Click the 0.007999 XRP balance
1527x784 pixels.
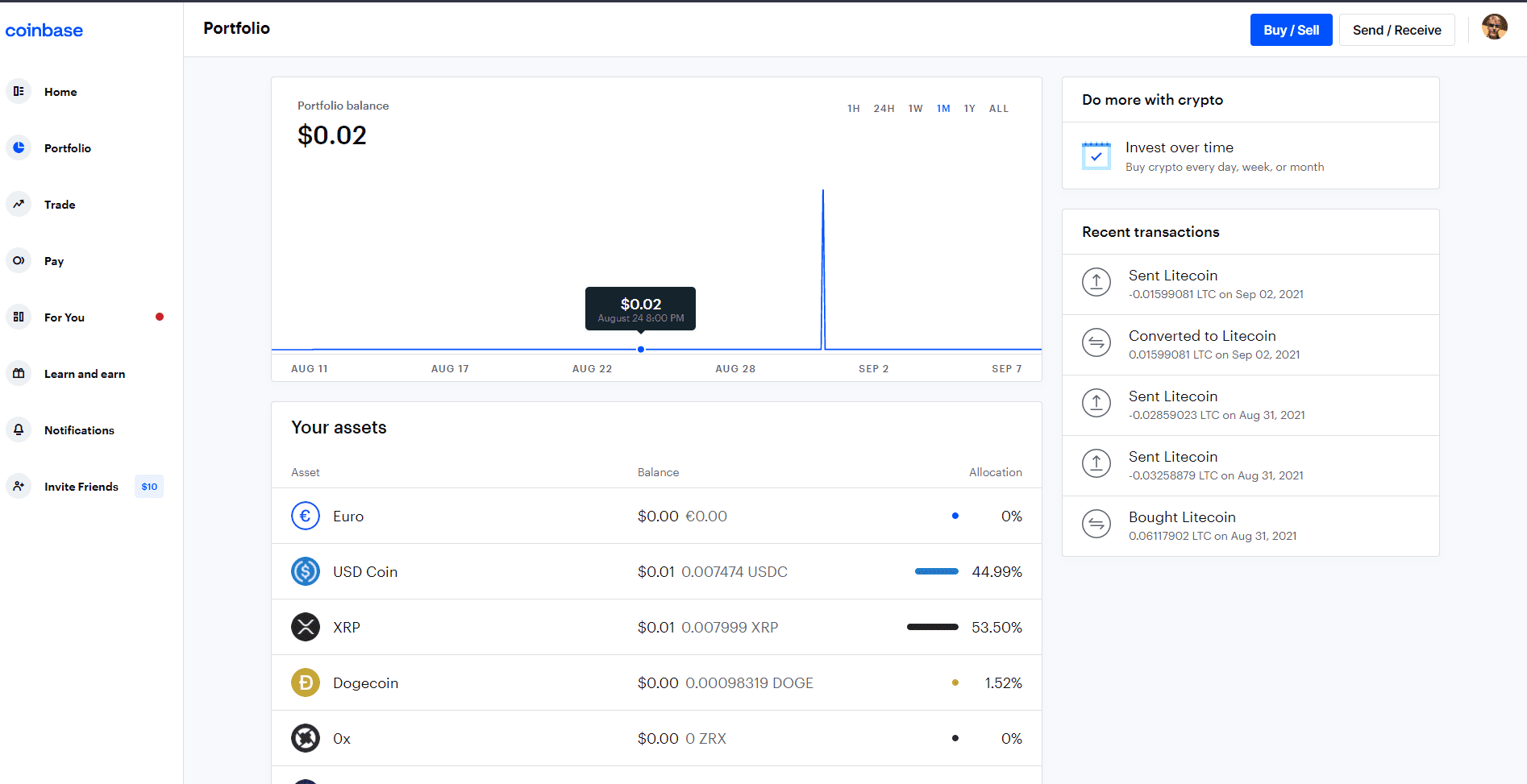(730, 628)
